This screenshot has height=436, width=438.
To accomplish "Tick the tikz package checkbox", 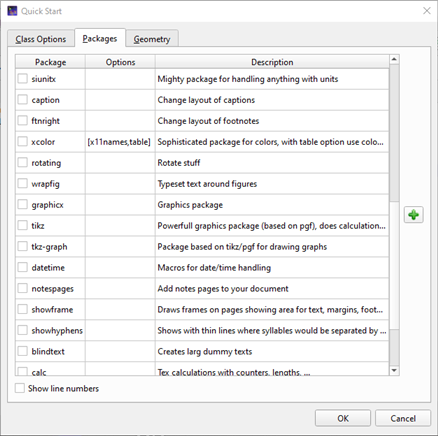I will point(22,225).
